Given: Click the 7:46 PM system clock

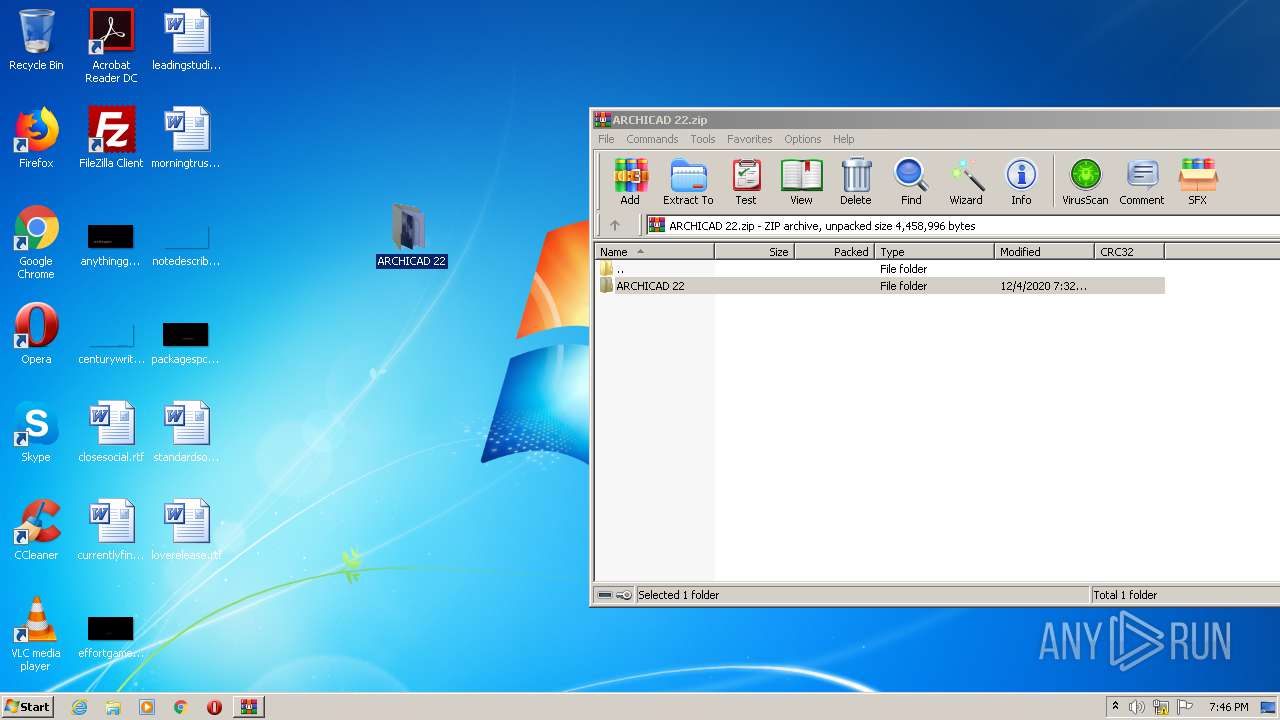Looking at the screenshot, I should click(x=1228, y=707).
